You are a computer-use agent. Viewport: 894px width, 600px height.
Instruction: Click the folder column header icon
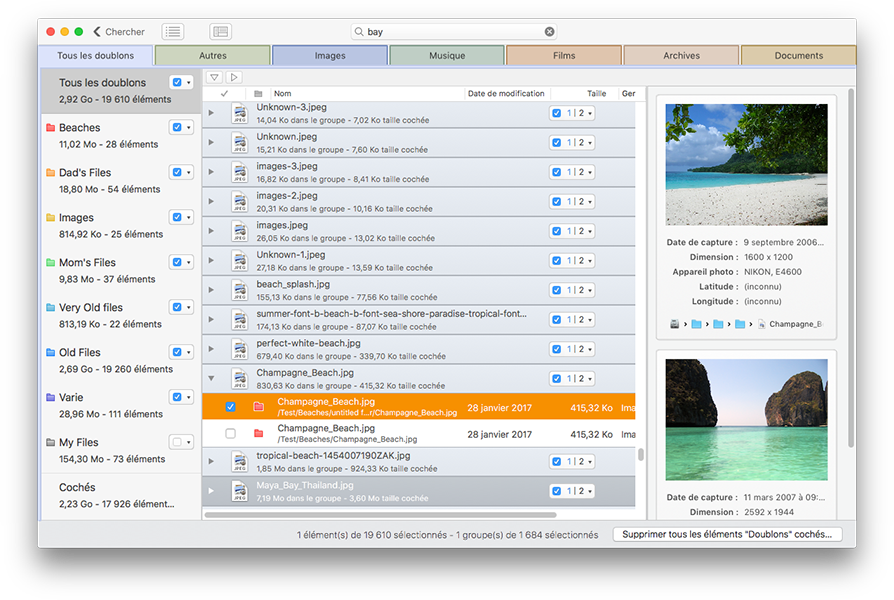[x=258, y=94]
